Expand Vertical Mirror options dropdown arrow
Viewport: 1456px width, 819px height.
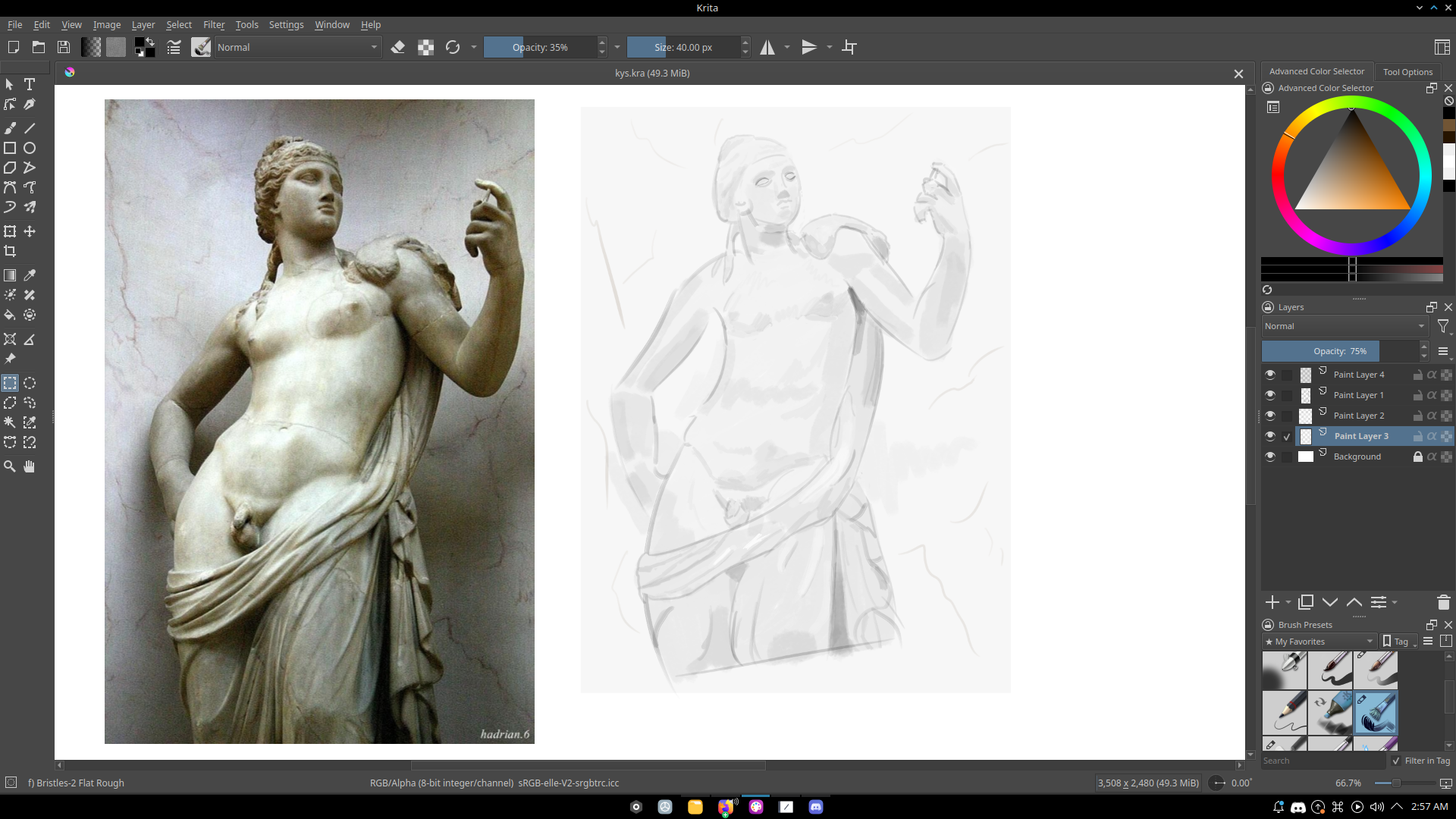point(829,47)
